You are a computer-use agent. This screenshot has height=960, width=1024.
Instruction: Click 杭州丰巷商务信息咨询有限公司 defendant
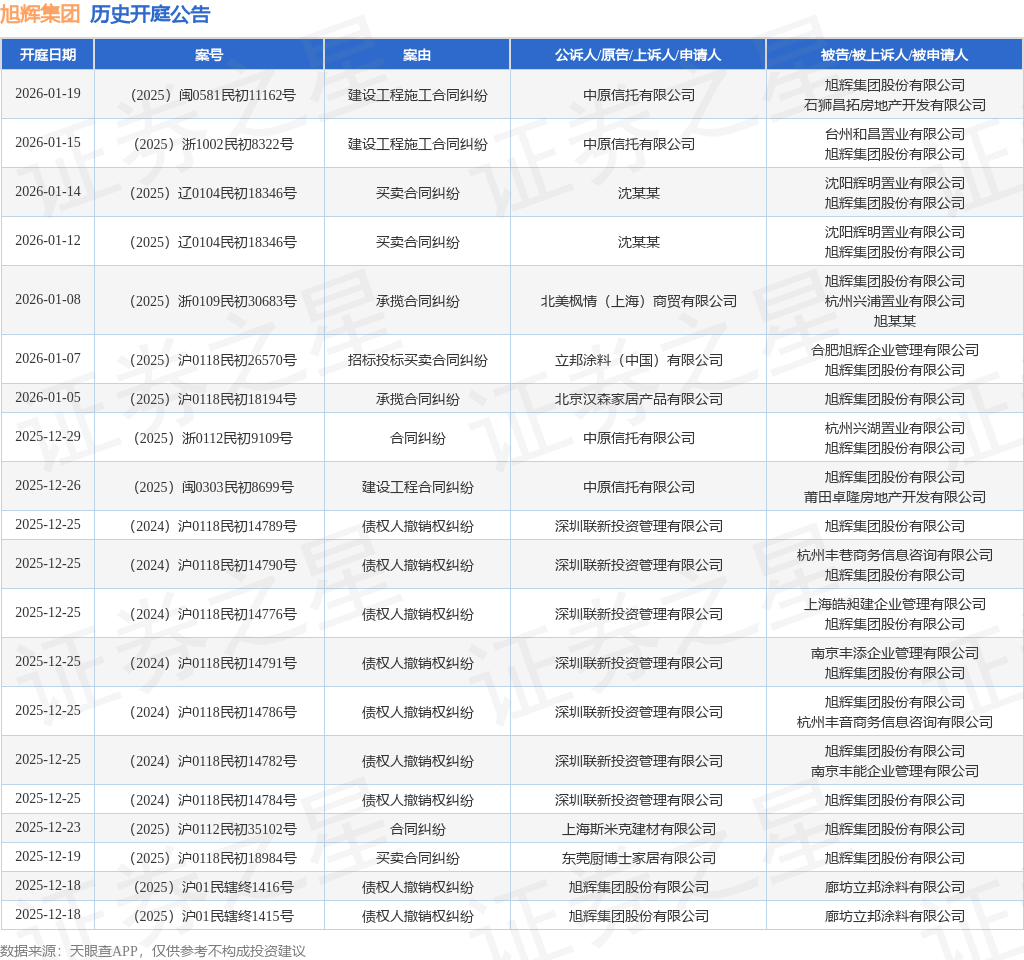click(x=895, y=556)
